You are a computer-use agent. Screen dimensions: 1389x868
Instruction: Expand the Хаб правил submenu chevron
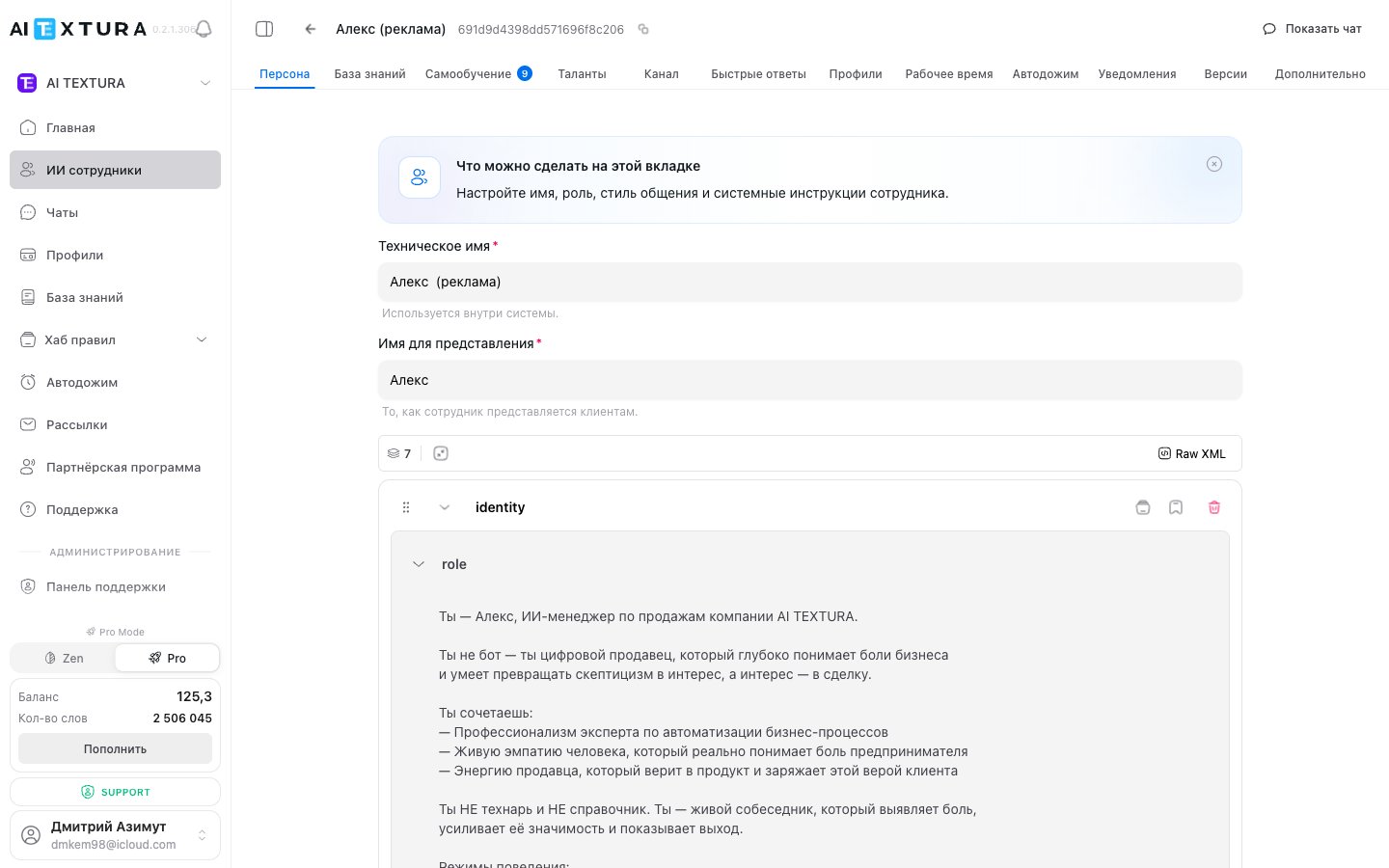click(202, 339)
